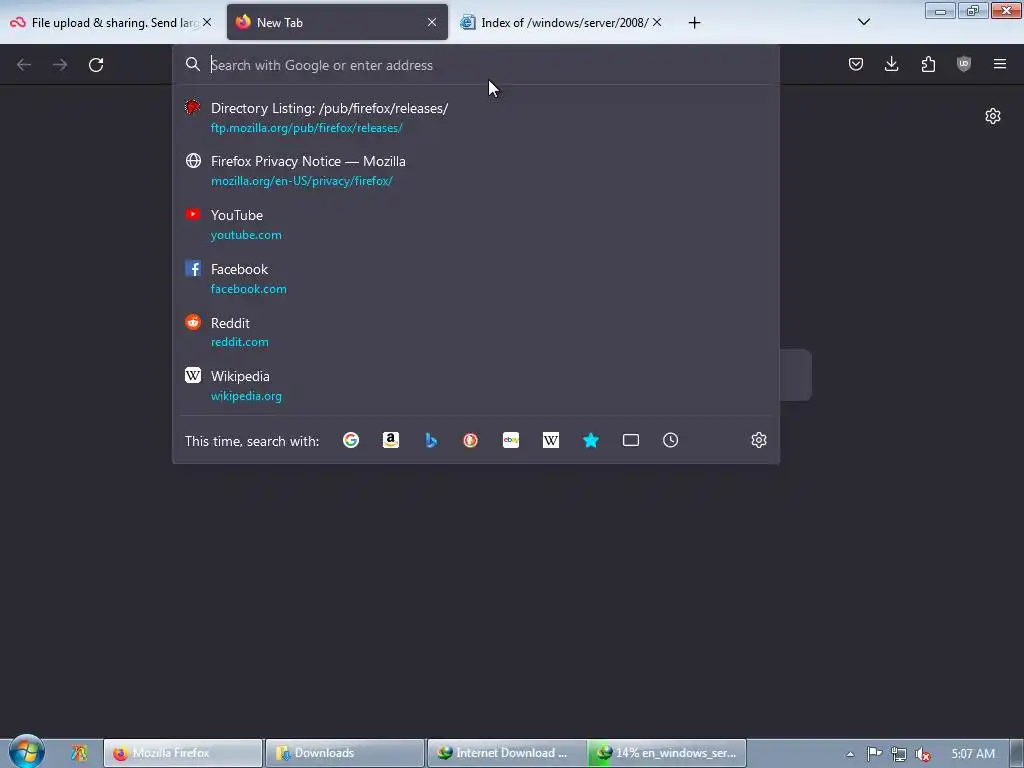Image resolution: width=1024 pixels, height=768 pixels.
Task: Open the YouTube suggestion
Action: click(x=475, y=225)
